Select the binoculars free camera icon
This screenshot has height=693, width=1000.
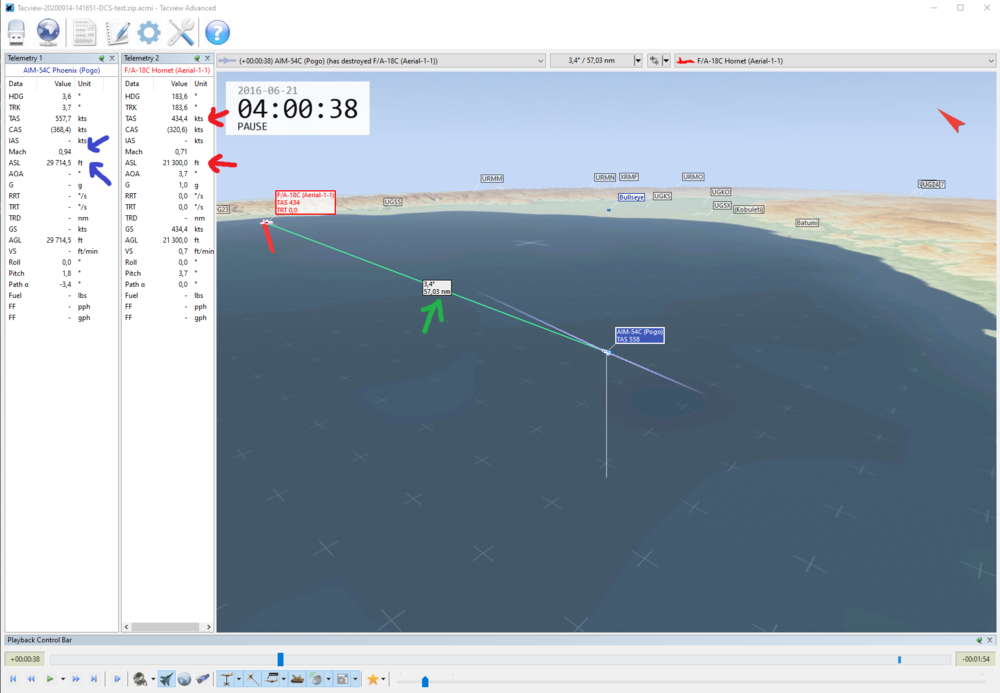tap(203, 679)
